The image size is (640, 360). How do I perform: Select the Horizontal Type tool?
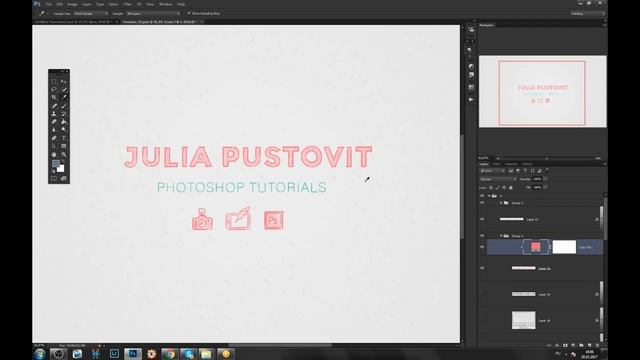64,138
